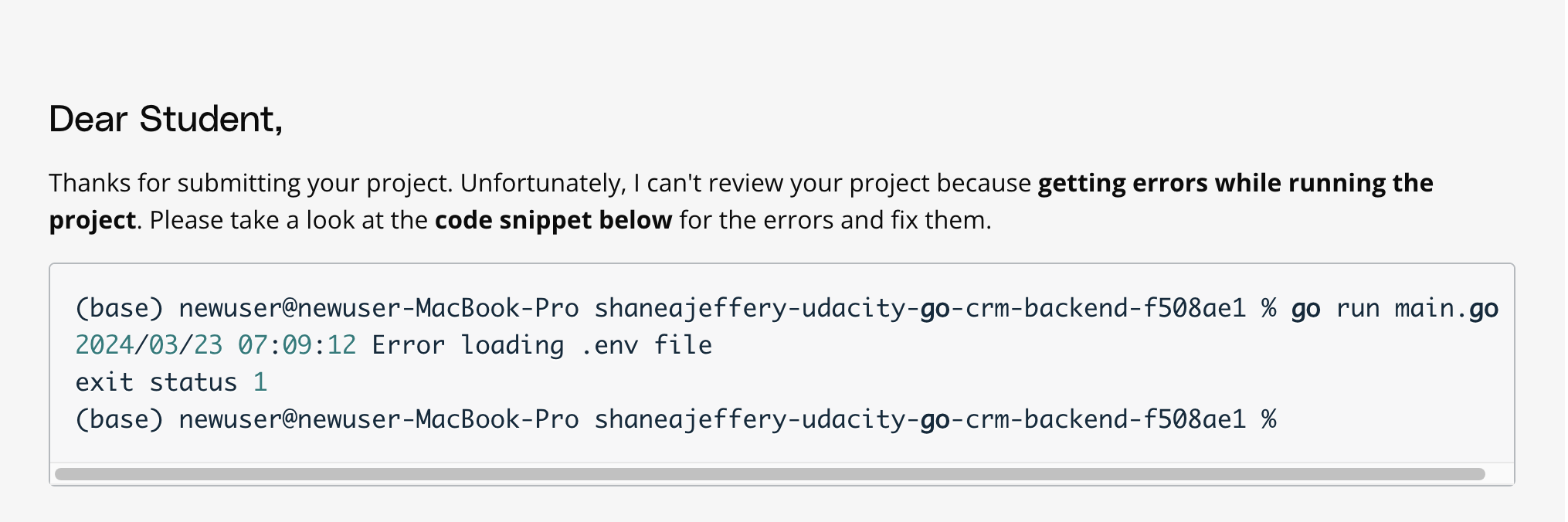Click "newuser@newuser-MacBook-Pro" in the first terminal line
The image size is (1568, 522).
click(x=378, y=308)
